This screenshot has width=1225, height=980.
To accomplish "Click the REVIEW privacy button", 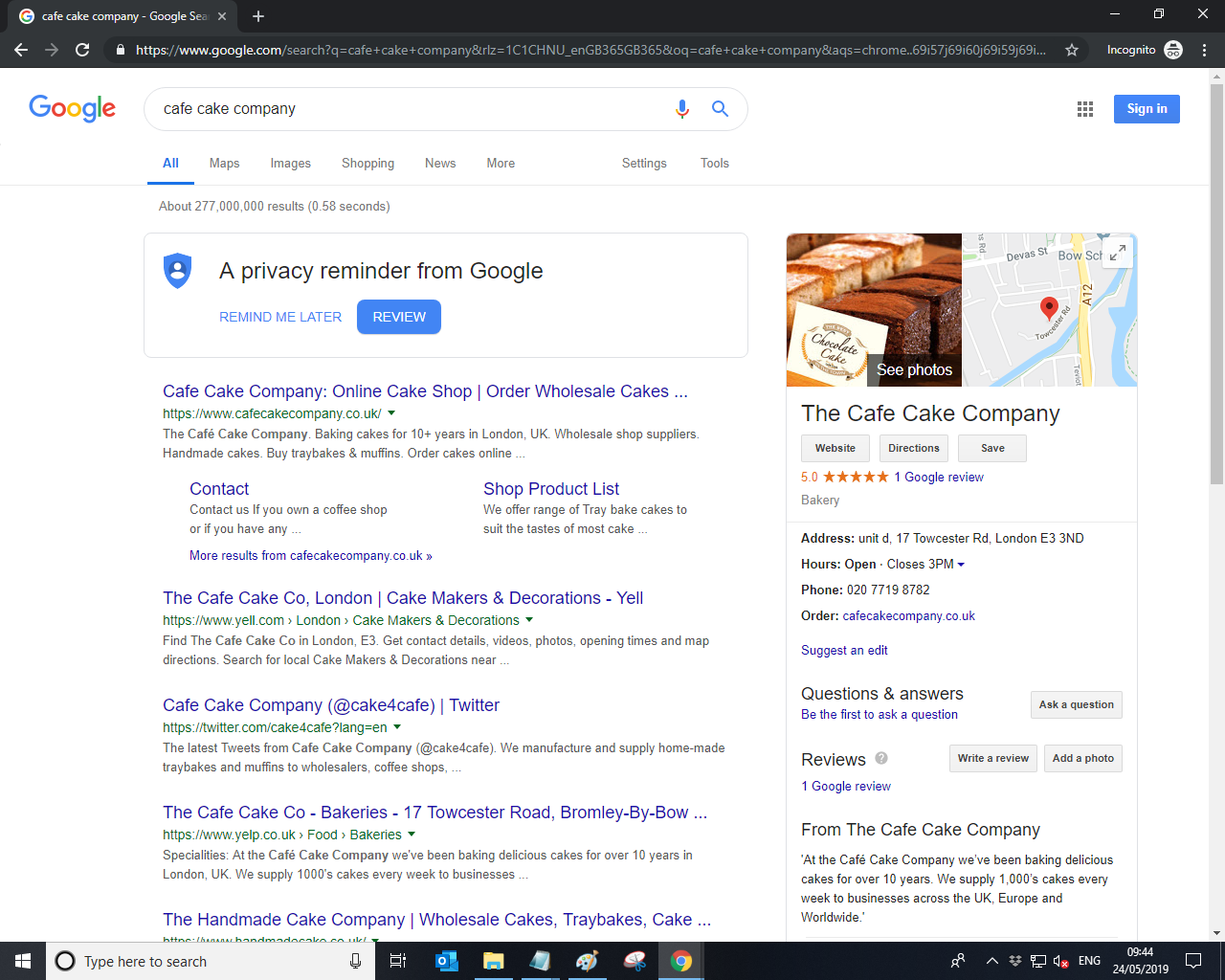I will 399,317.
